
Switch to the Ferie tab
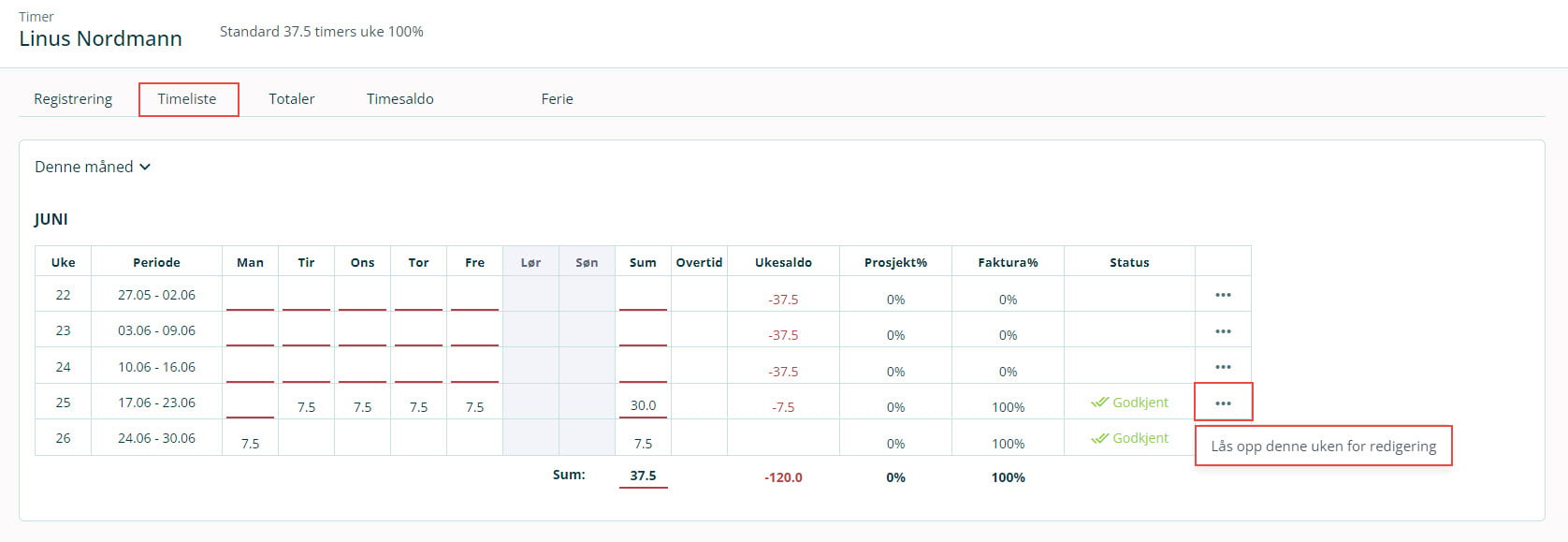[557, 99]
